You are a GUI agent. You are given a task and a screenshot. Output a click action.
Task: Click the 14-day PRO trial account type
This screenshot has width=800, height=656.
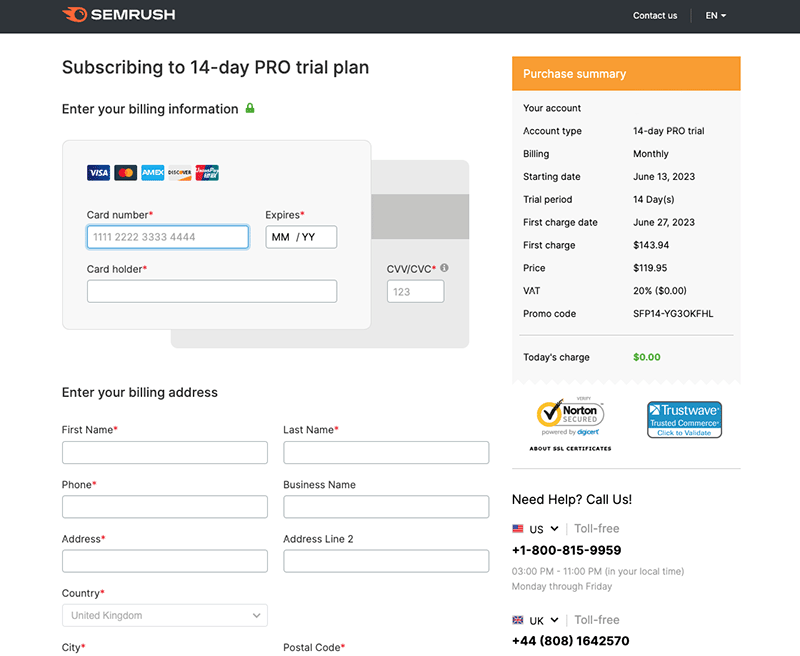pos(668,131)
